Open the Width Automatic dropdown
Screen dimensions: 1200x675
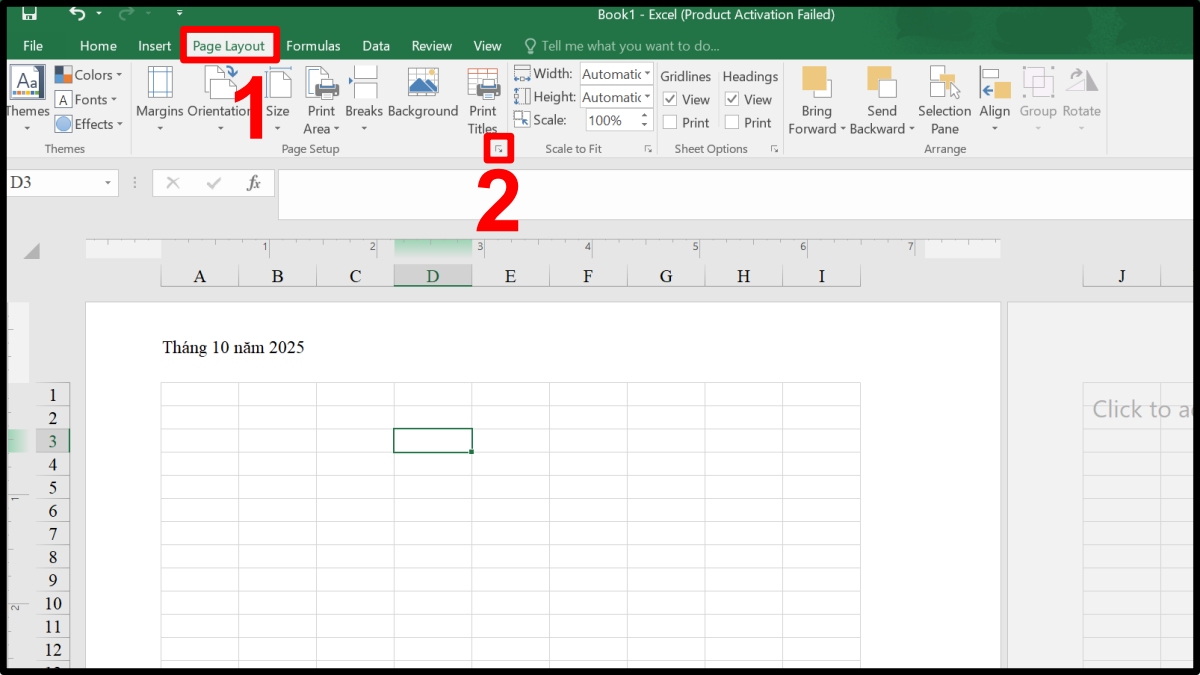tap(645, 73)
